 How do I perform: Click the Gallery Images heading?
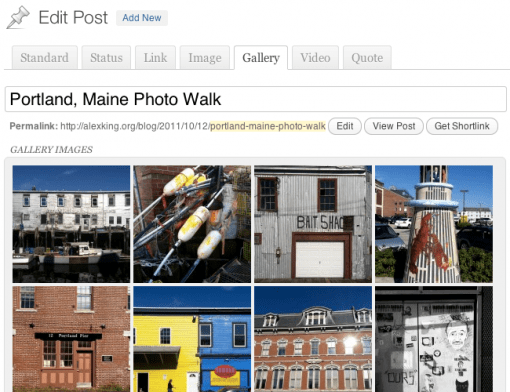pyautogui.click(x=51, y=150)
